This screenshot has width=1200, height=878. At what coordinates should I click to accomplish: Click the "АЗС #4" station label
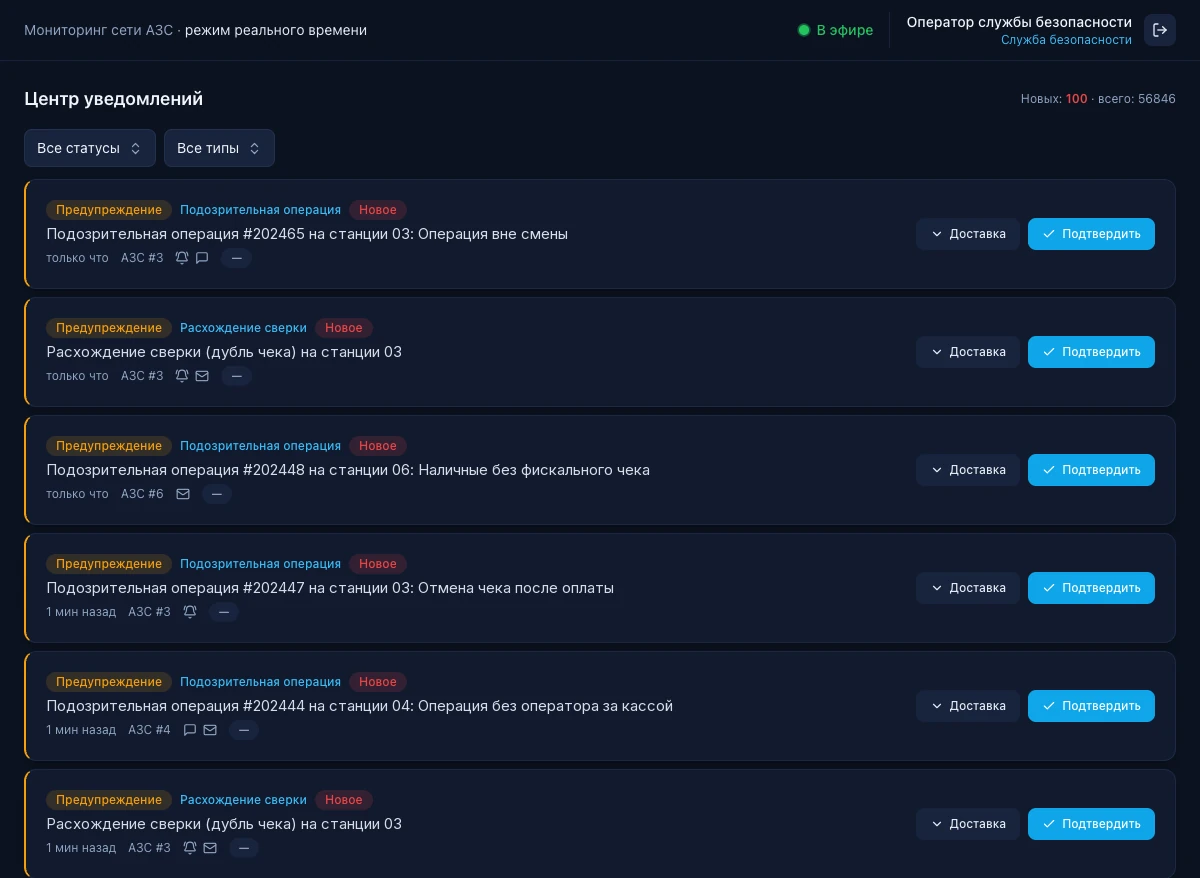click(x=149, y=730)
